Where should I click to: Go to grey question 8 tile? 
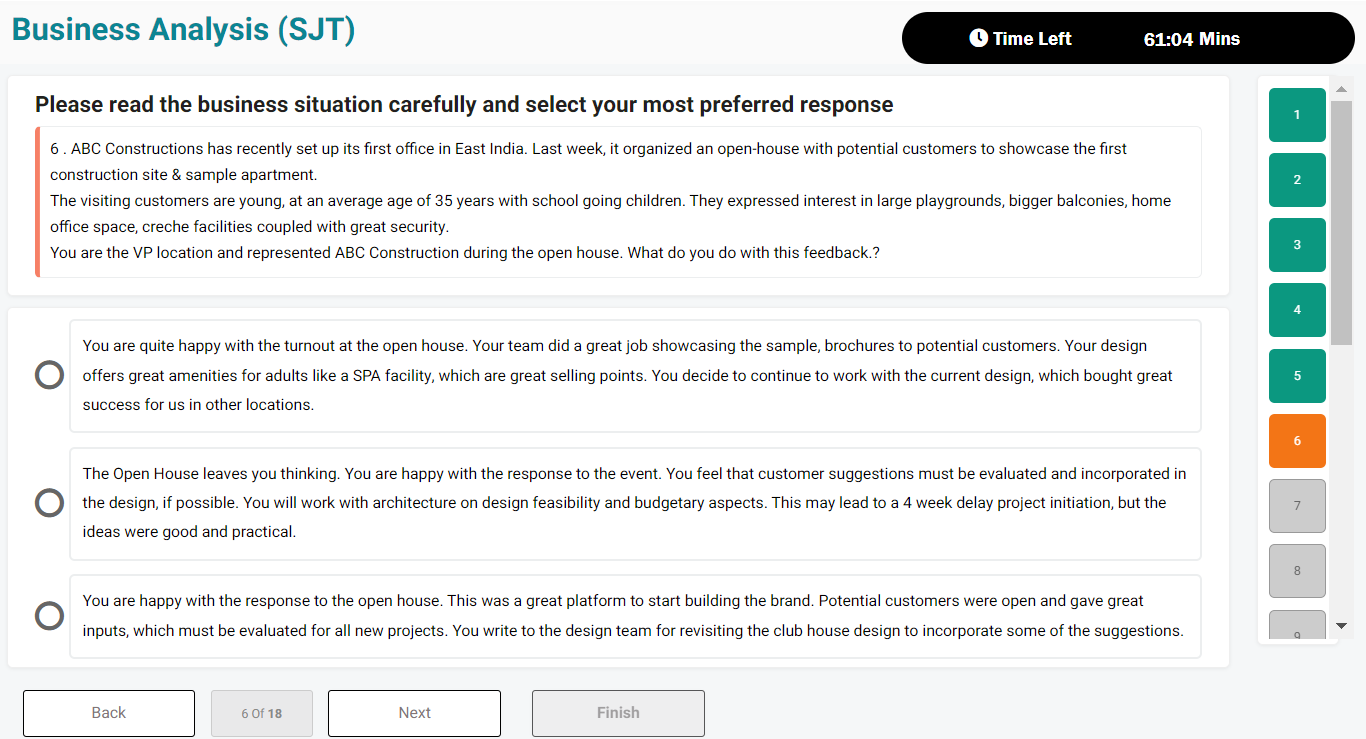[1297, 571]
